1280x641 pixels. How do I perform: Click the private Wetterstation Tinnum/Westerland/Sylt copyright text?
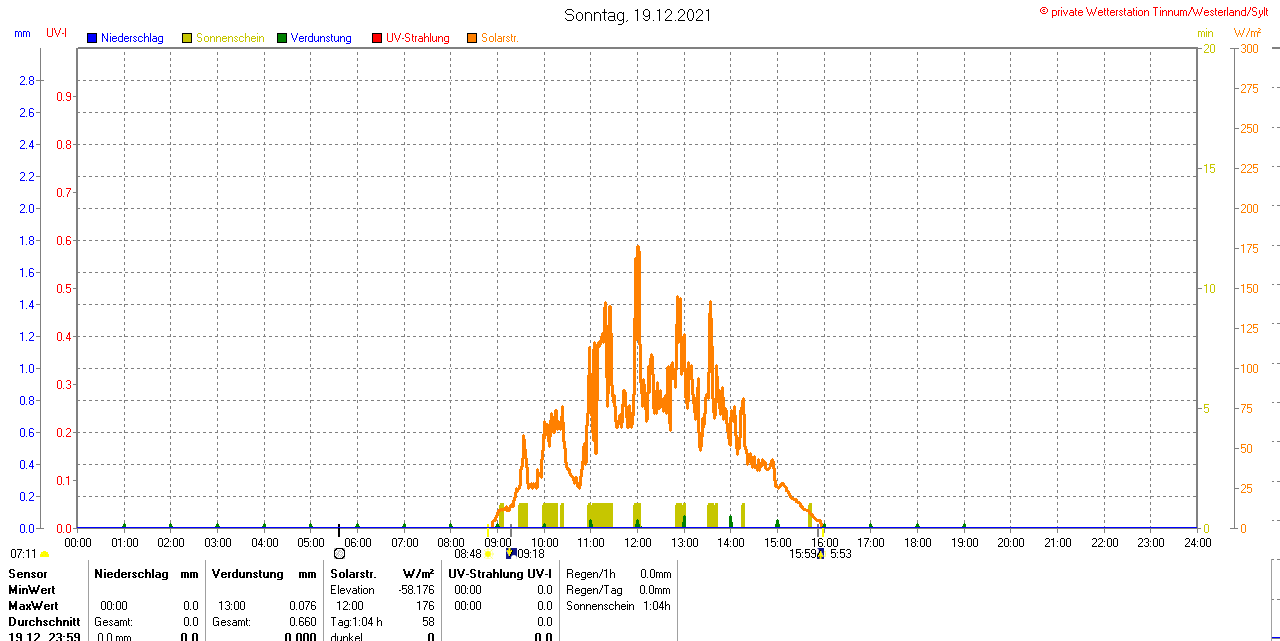(1158, 12)
